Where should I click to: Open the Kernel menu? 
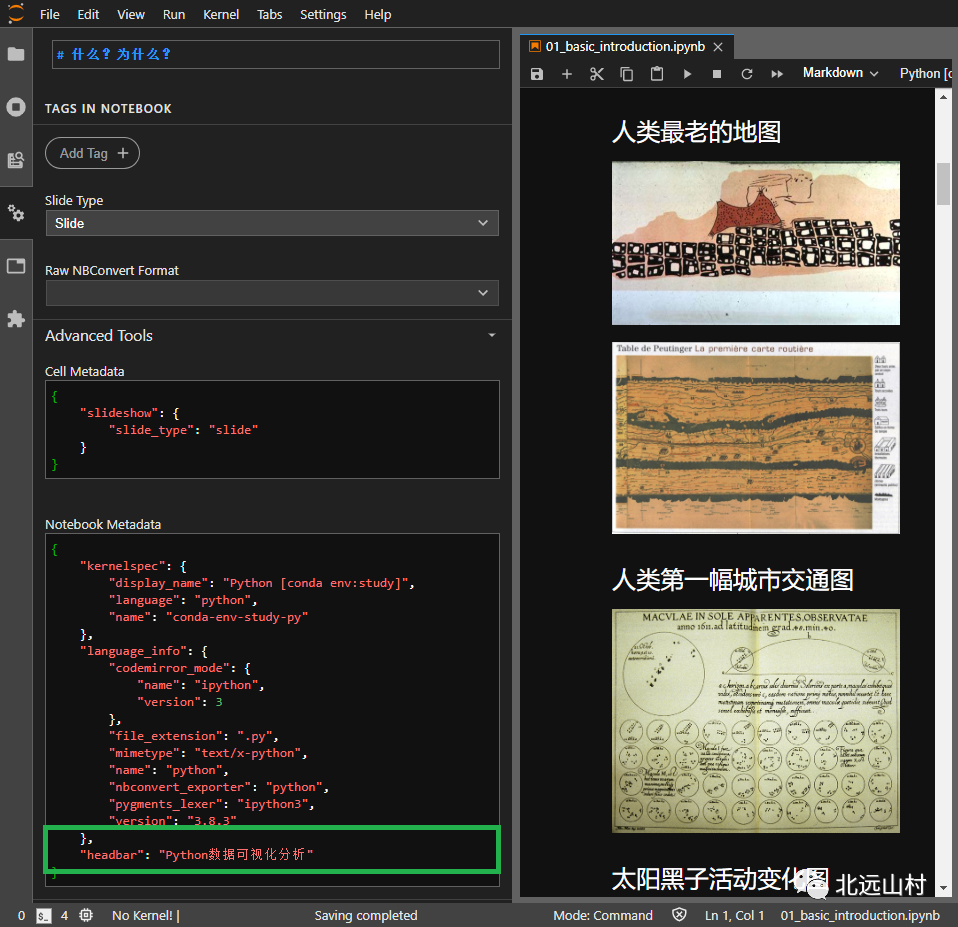(x=221, y=14)
